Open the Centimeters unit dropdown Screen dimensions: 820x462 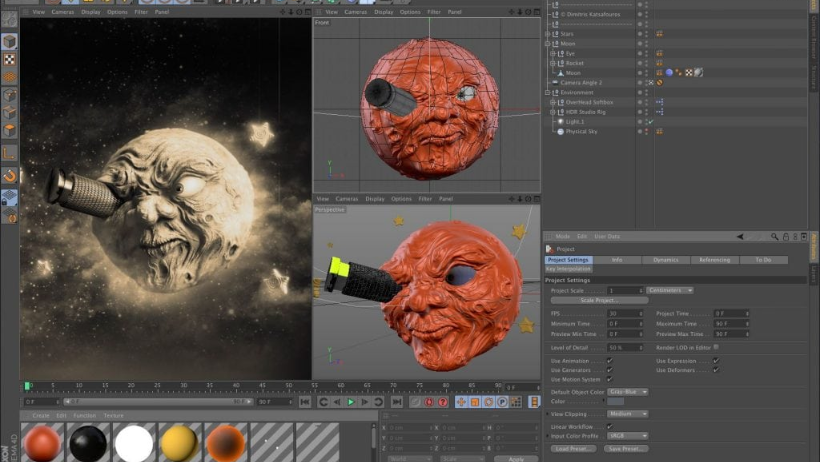click(670, 290)
